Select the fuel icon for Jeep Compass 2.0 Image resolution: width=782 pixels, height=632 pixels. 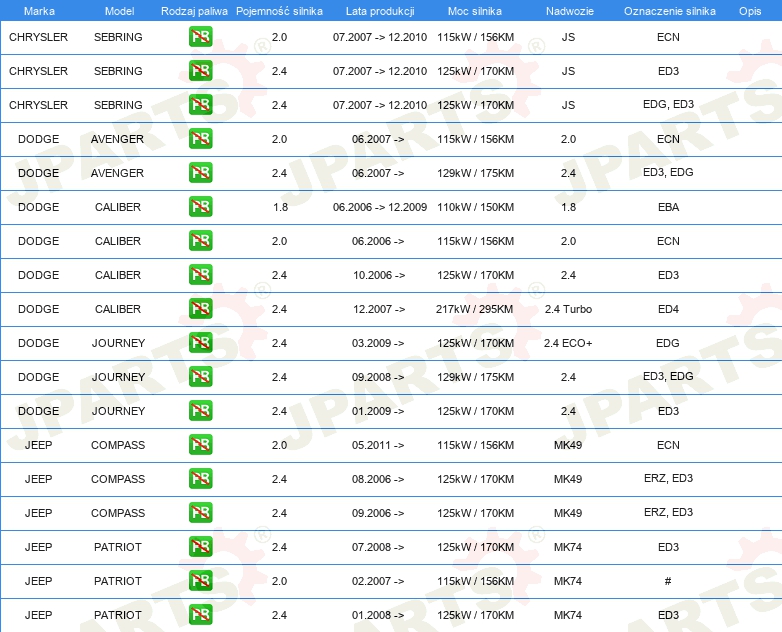[x=200, y=445]
